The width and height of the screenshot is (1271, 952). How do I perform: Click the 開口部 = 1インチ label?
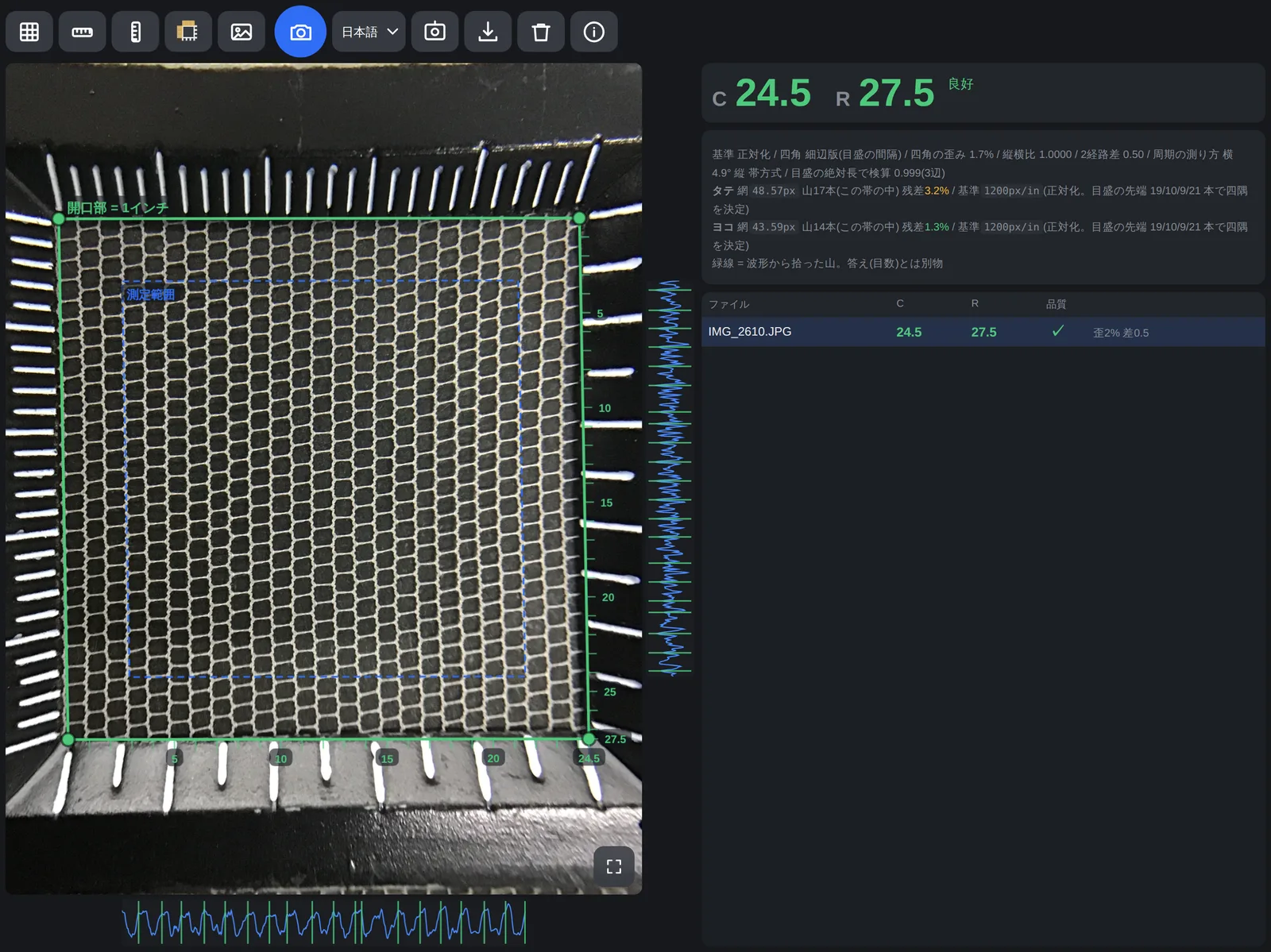(118, 208)
